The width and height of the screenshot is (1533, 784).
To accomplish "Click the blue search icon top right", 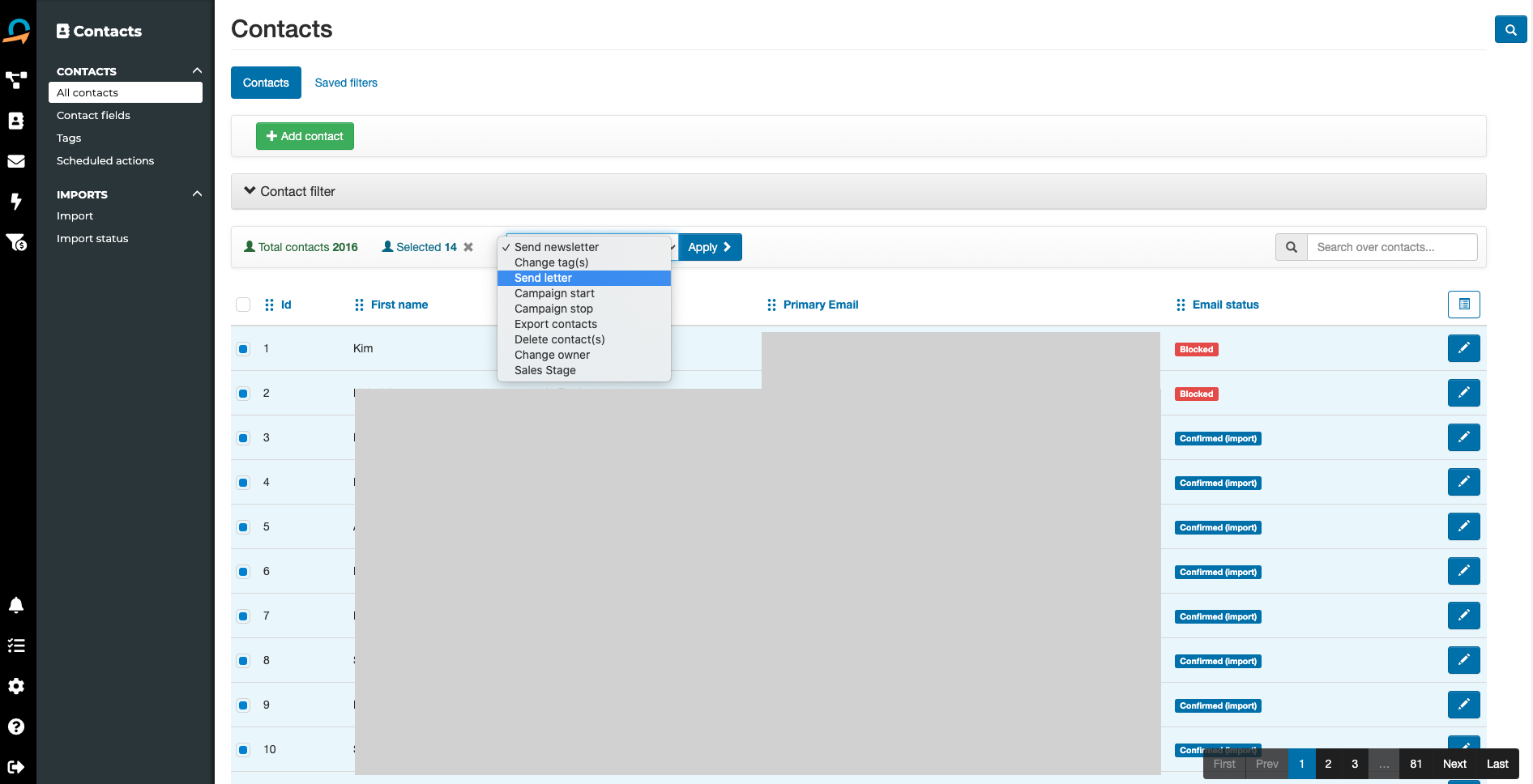I will 1510,30.
